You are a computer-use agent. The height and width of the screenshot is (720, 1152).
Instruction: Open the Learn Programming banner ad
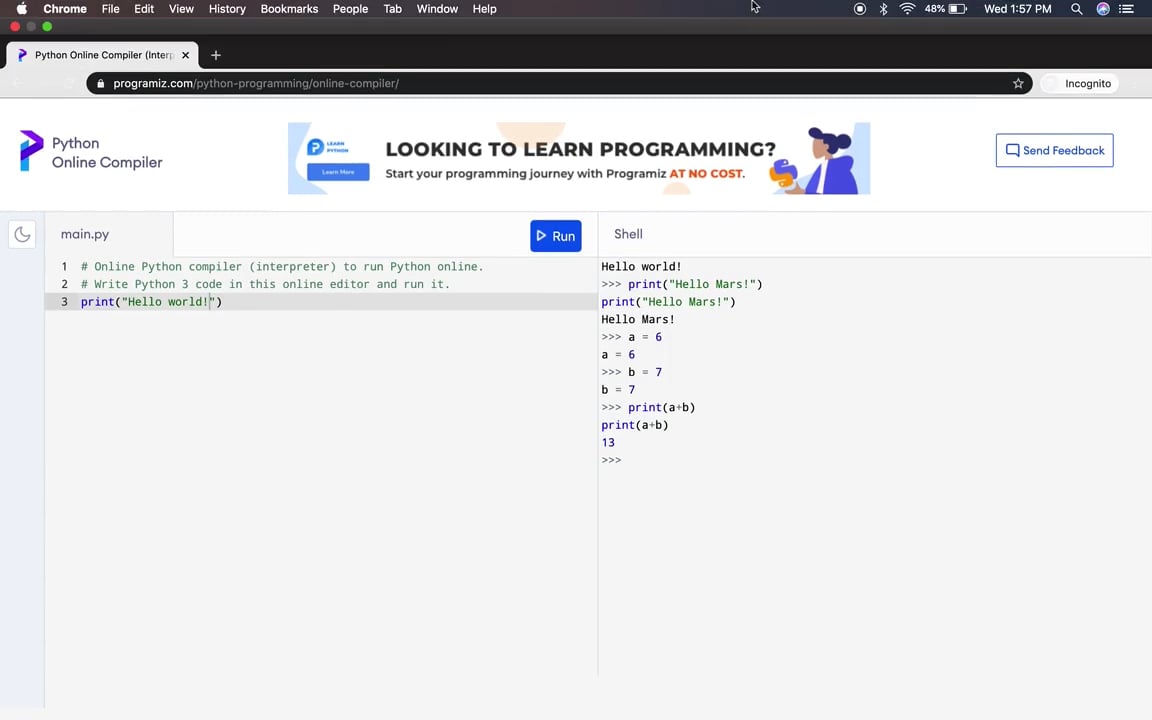click(579, 159)
